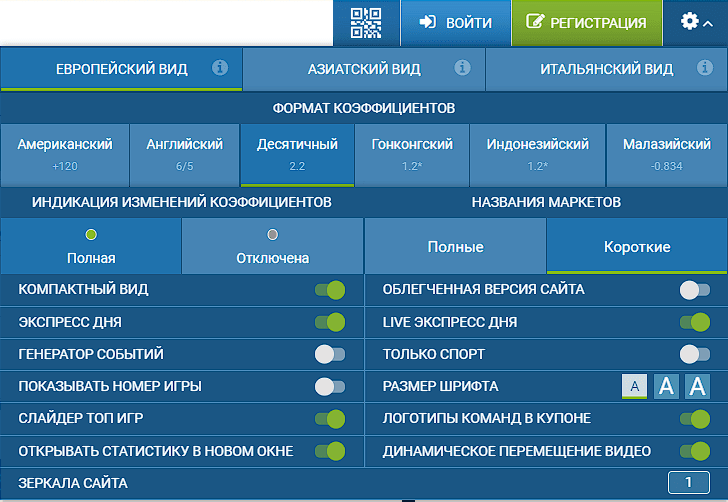Screen dimensions: 728x502
Task: Click info icon beside Азиатский вид
Action: click(x=462, y=69)
